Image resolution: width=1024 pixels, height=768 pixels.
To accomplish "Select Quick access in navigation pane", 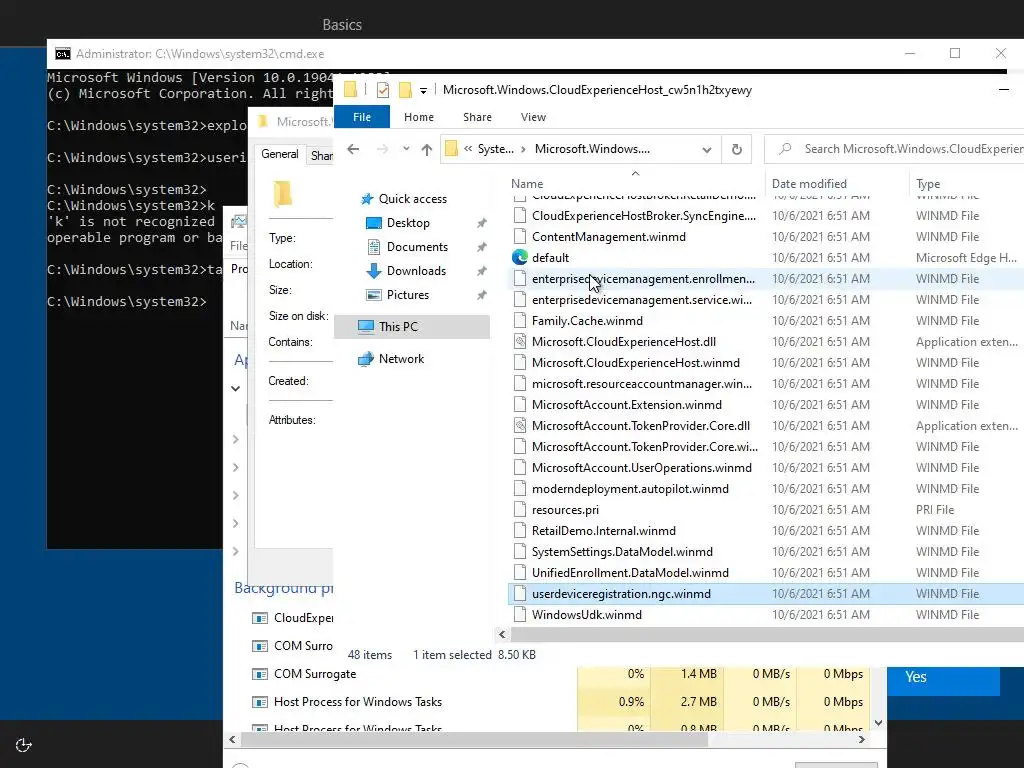I will pyautogui.click(x=413, y=199).
